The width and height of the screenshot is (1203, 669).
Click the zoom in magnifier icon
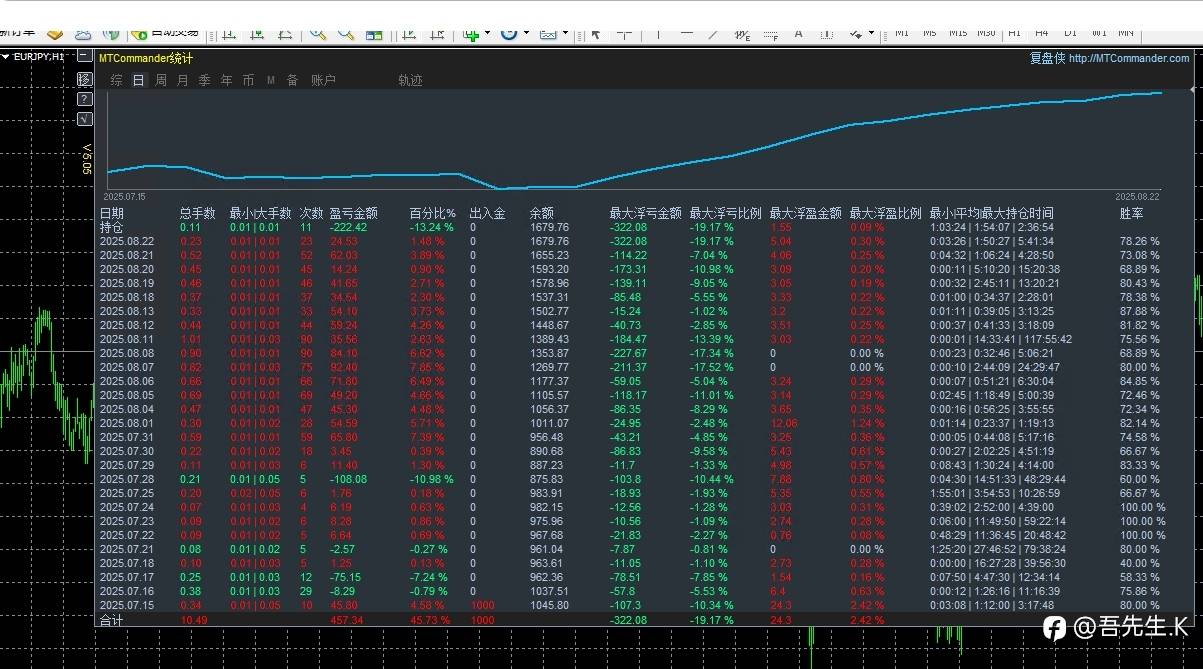coord(318,33)
